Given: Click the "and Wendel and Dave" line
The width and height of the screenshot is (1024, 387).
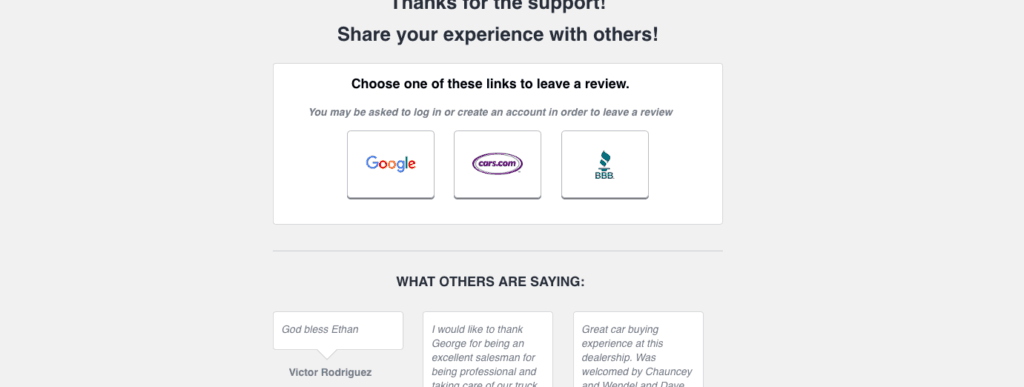Looking at the screenshot, I should point(633,384).
